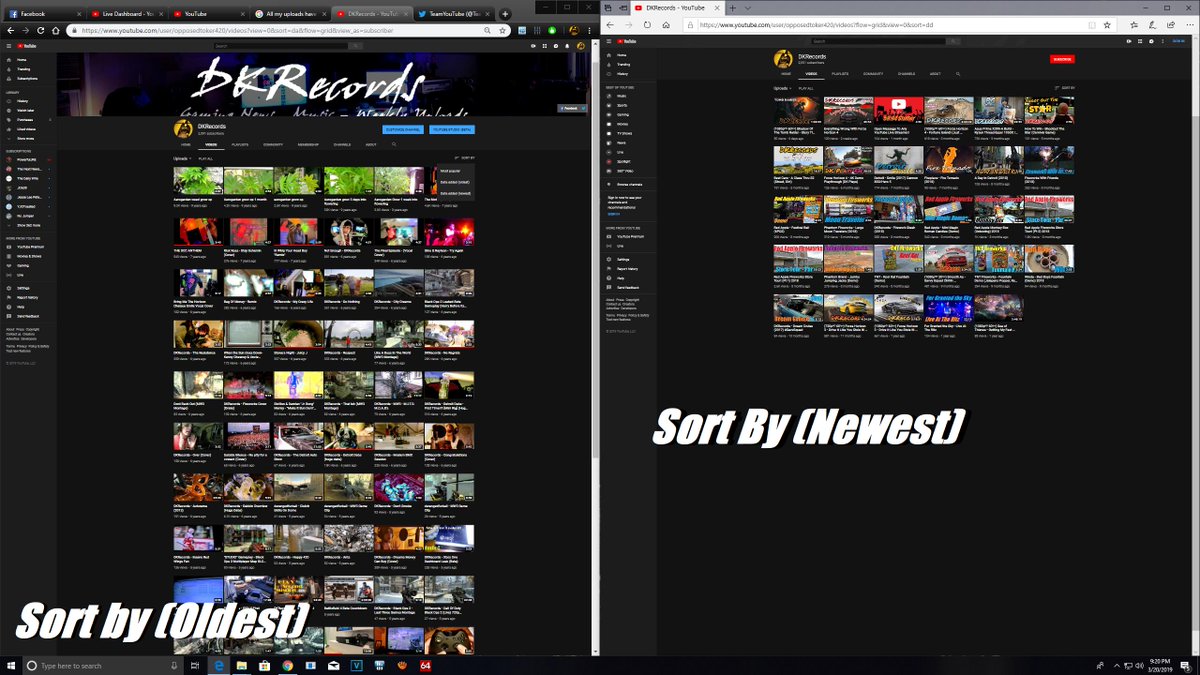The width and height of the screenshot is (1200, 675).
Task: Click Edge back arrow button
Action: [x=611, y=24]
